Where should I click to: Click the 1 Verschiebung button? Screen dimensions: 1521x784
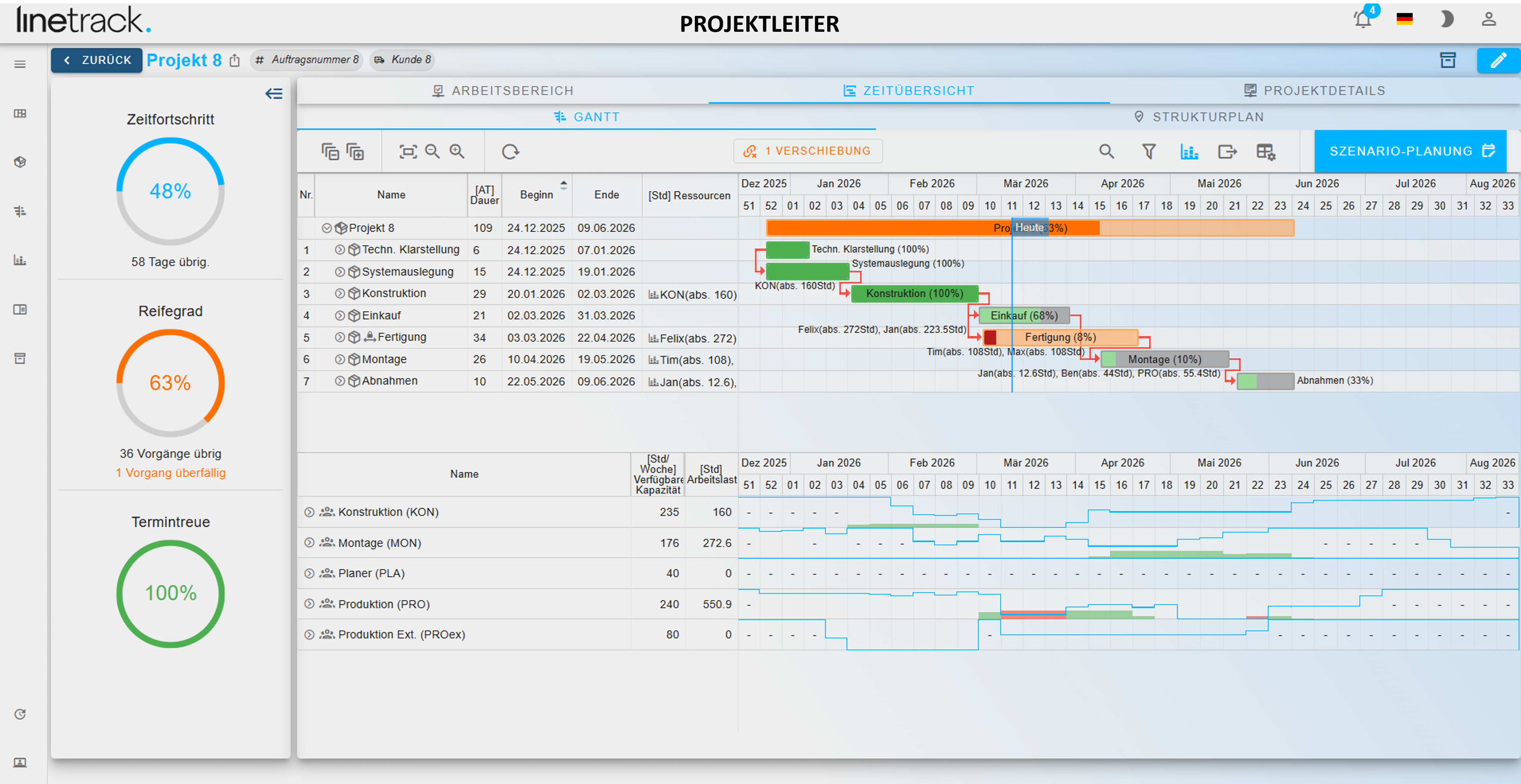pyautogui.click(x=808, y=151)
